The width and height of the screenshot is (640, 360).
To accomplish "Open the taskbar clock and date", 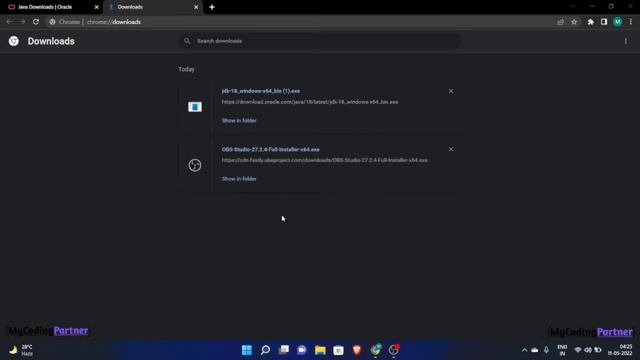I will tap(620, 350).
